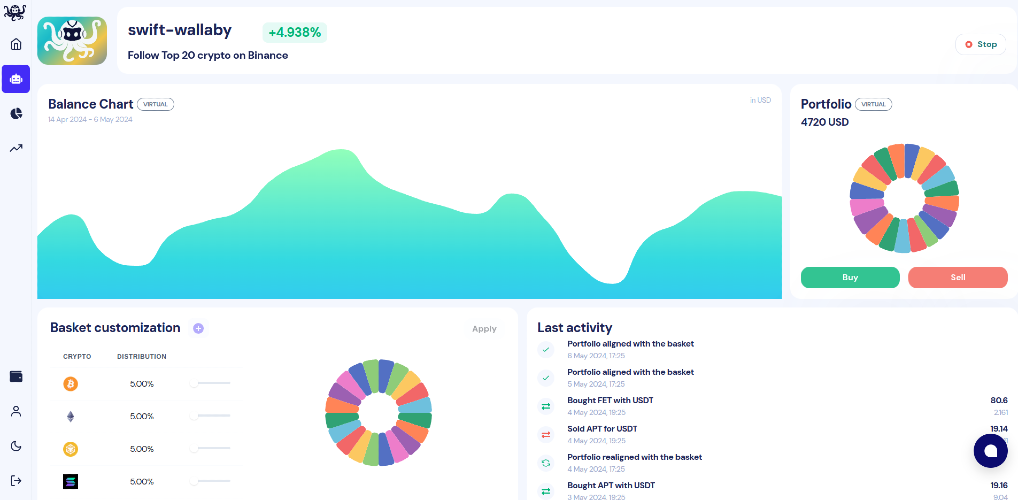Click the Solana distribution slider
Screen dimensions: 1018x500
pos(211,481)
